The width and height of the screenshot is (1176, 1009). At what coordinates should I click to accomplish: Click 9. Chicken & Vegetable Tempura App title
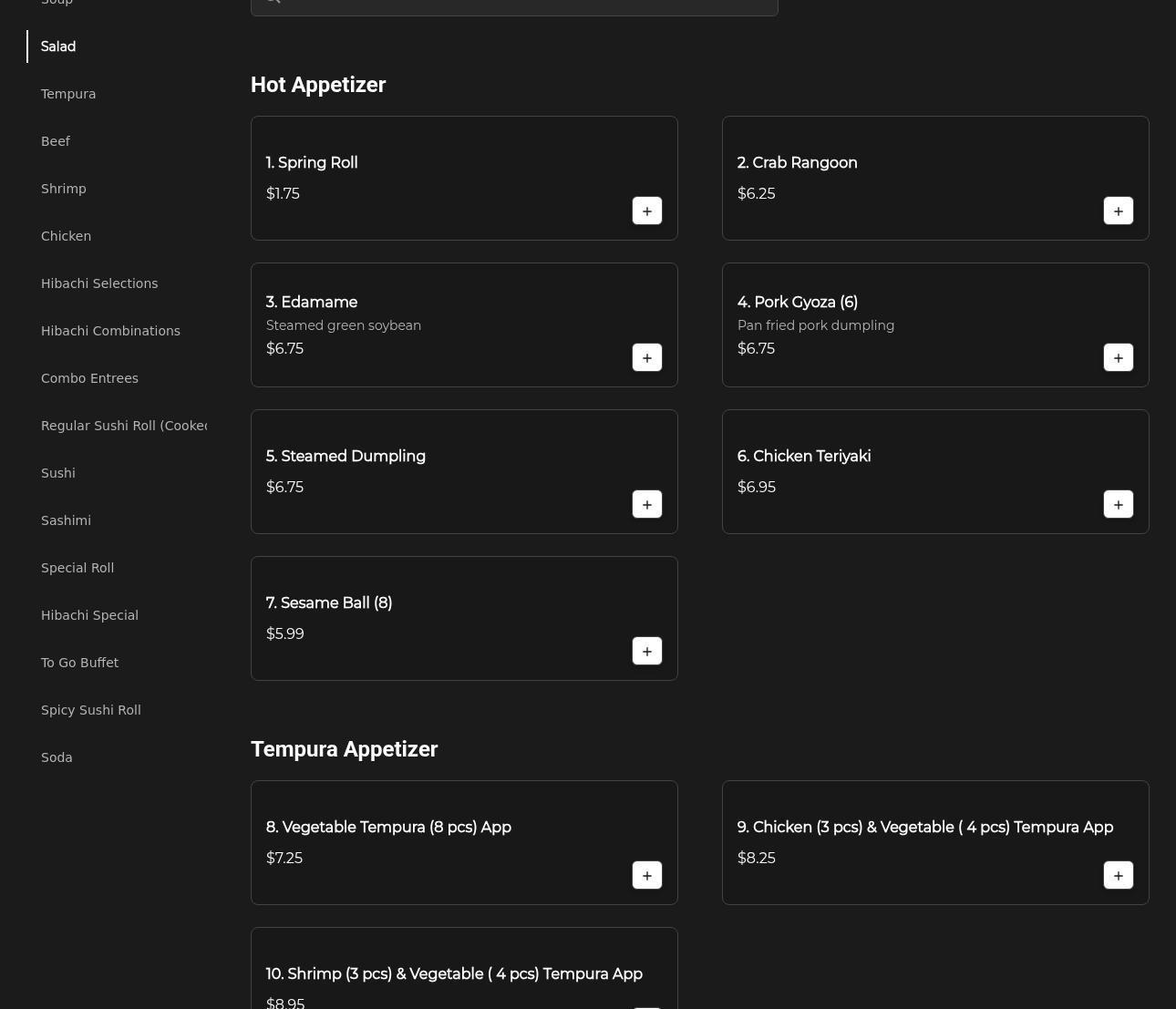(x=925, y=828)
